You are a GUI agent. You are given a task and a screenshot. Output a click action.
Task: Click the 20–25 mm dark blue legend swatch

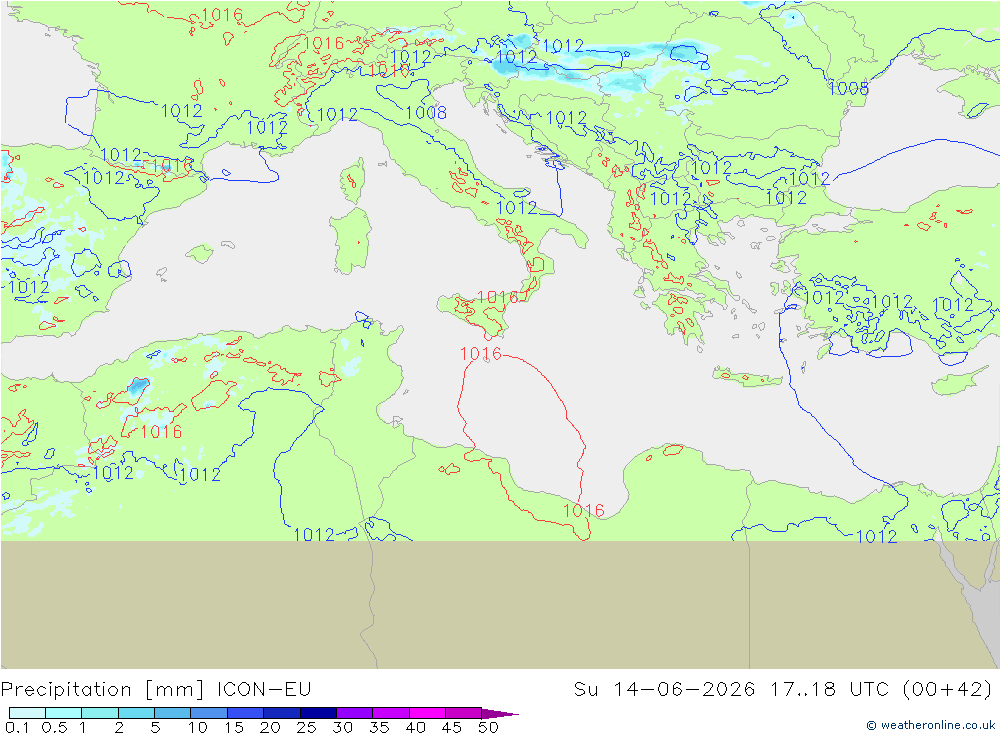(281, 713)
